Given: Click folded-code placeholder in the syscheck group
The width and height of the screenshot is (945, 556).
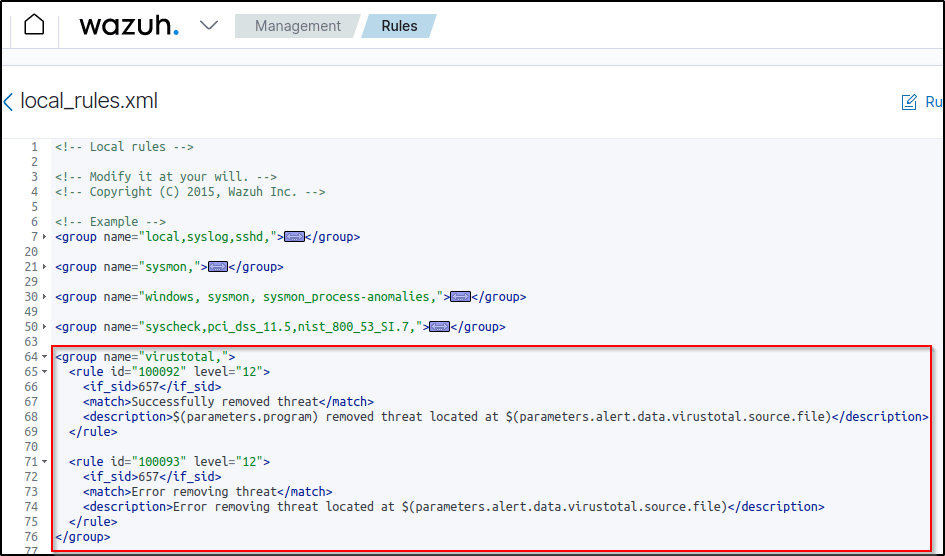Looking at the screenshot, I should point(439,327).
